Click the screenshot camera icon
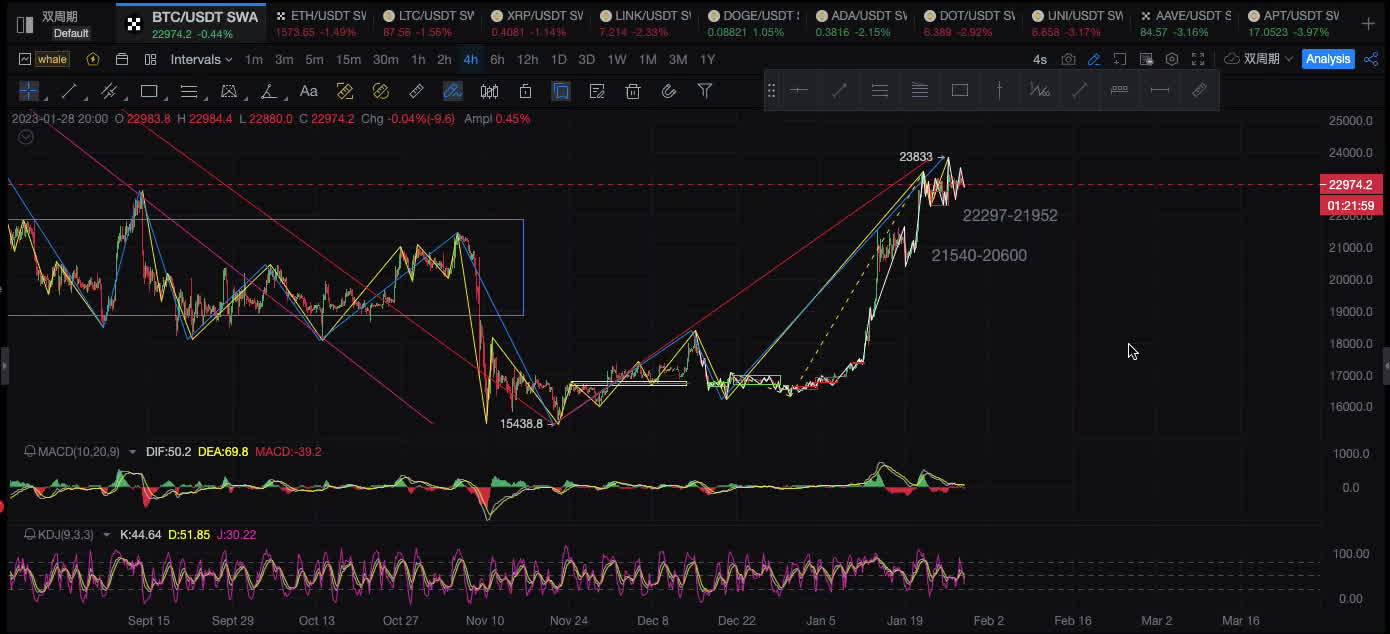The width and height of the screenshot is (1390, 634). point(1068,60)
